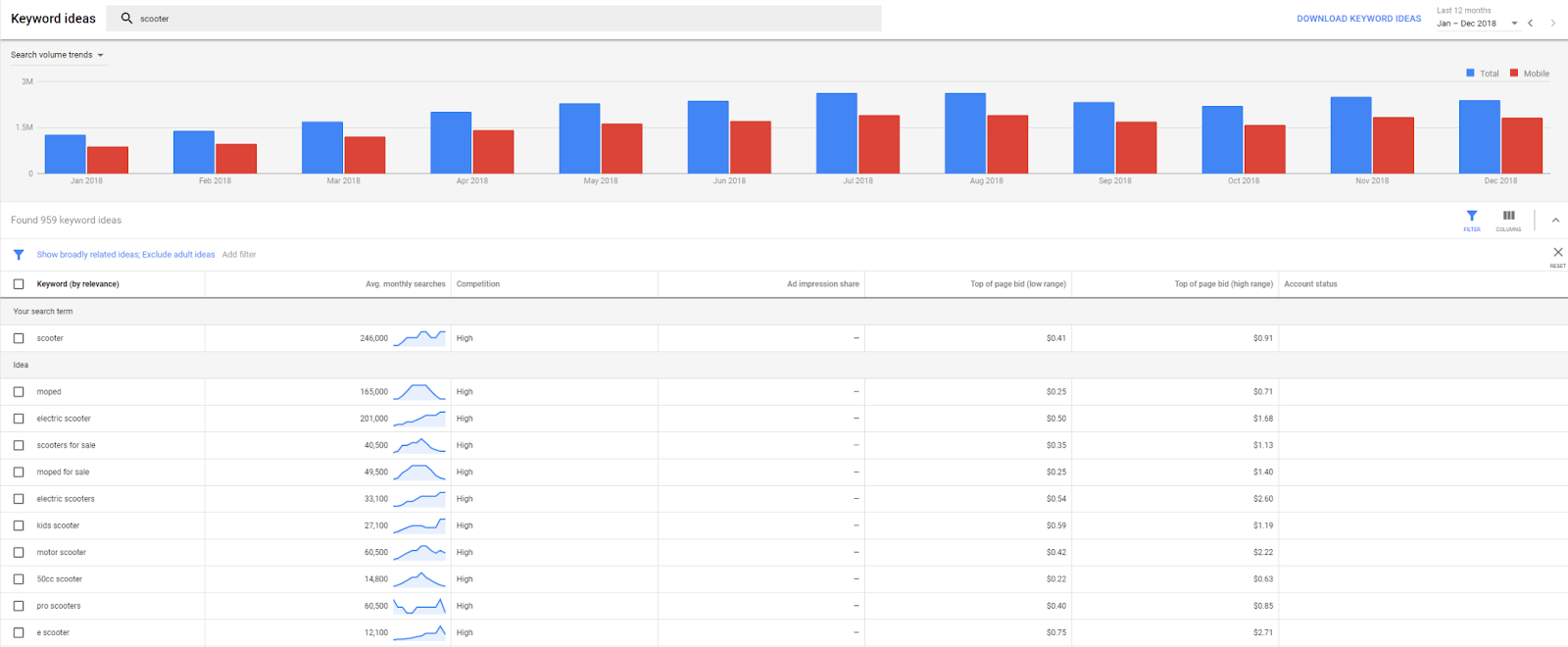
Task: Click 'Found 959 keyword ideas' text
Action: (66, 221)
